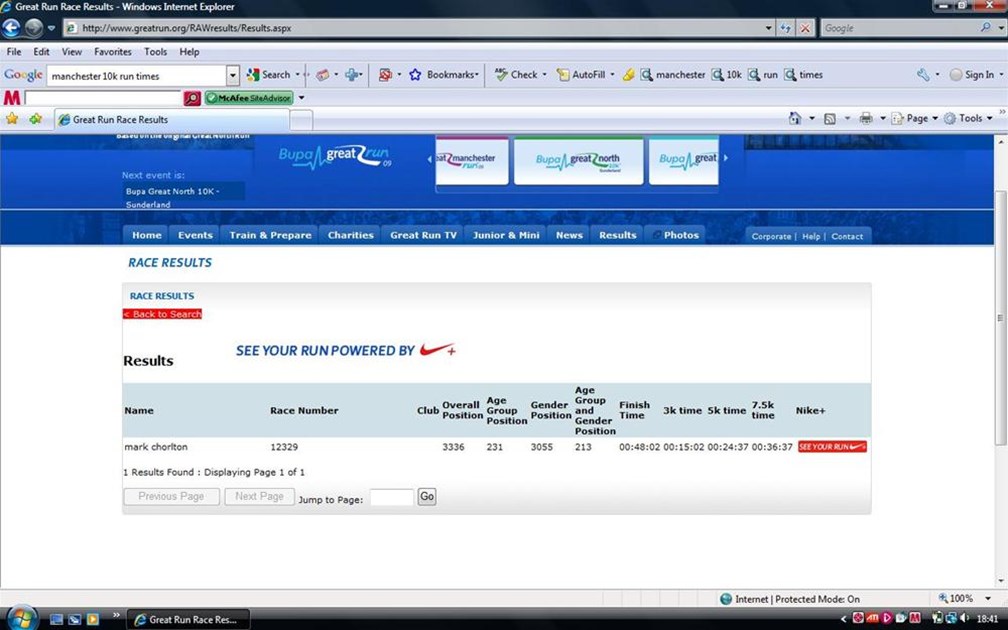
Task: Click the Jump to Page input field
Action: pos(391,497)
